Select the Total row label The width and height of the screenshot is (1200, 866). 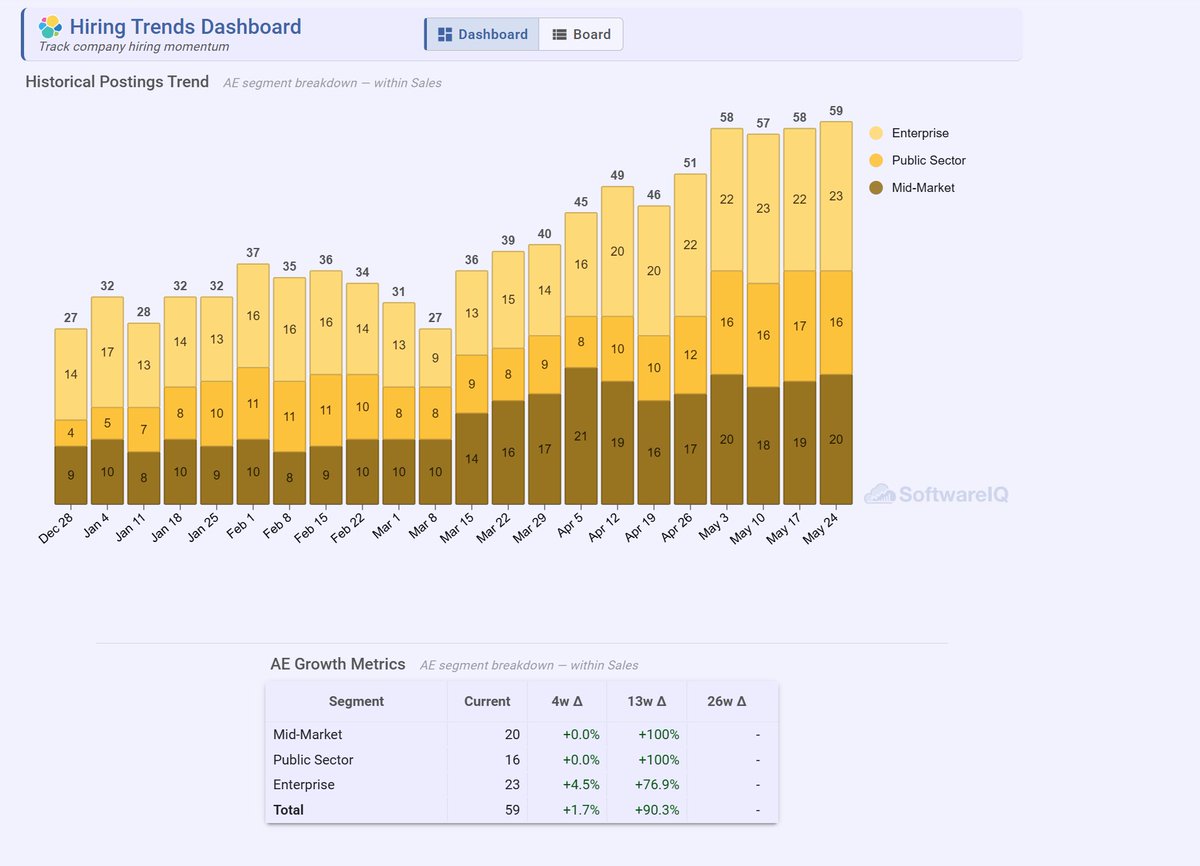pos(288,810)
